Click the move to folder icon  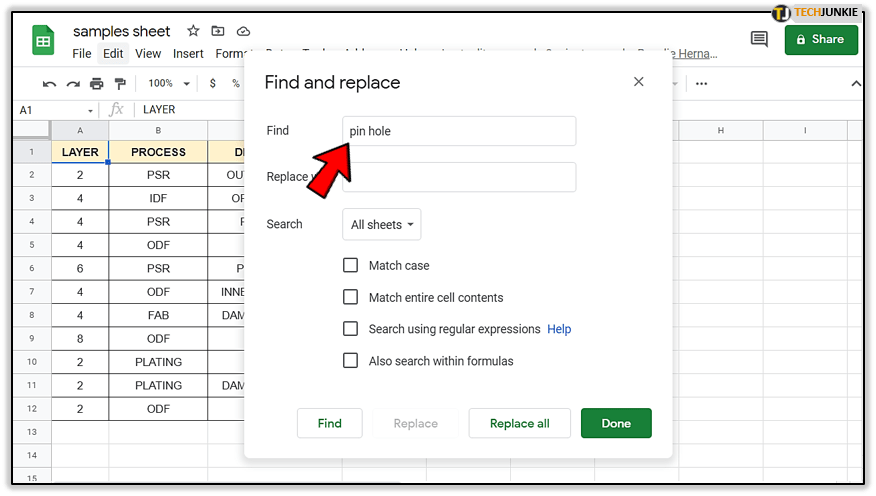click(218, 32)
